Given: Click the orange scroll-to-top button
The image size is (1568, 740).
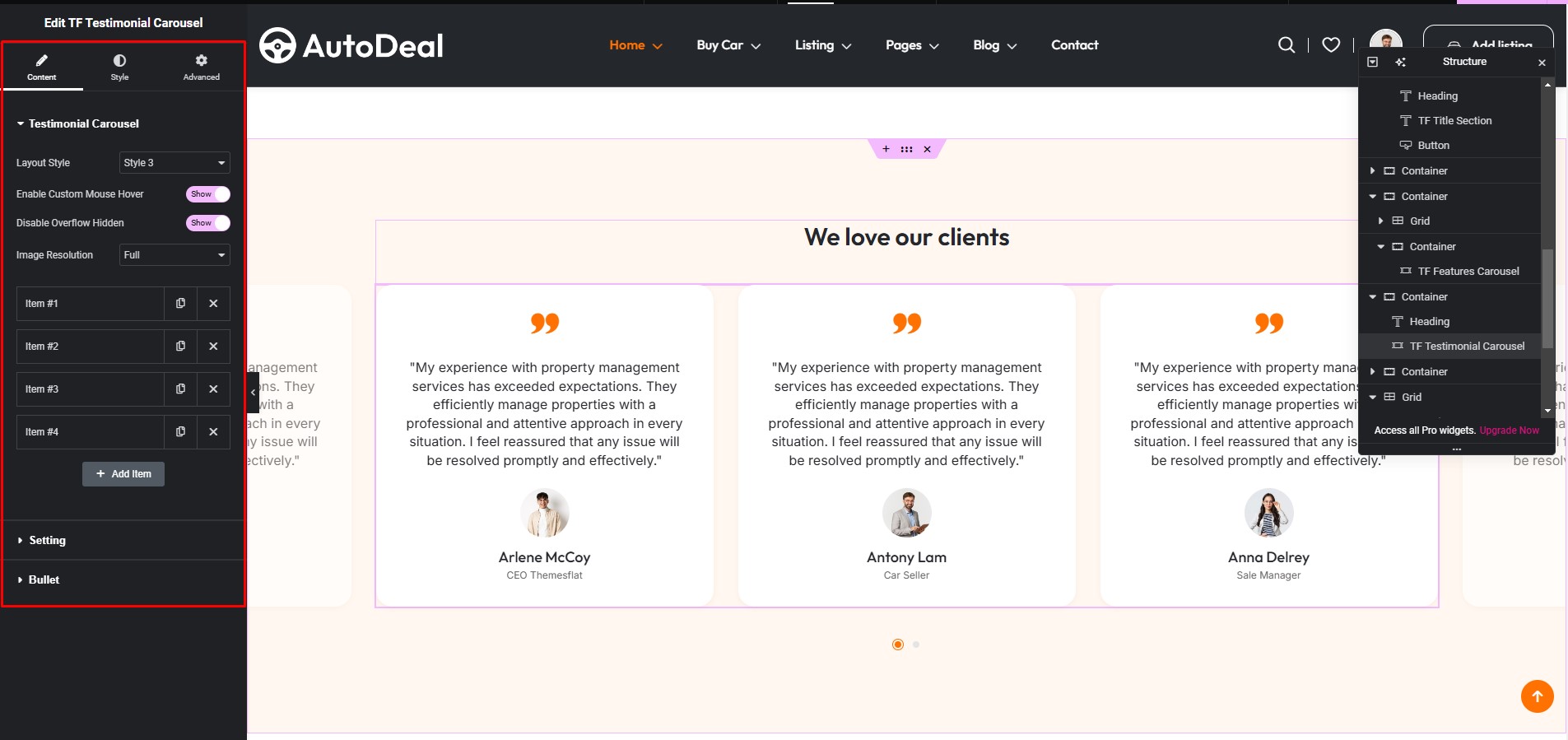Looking at the screenshot, I should (x=1537, y=696).
